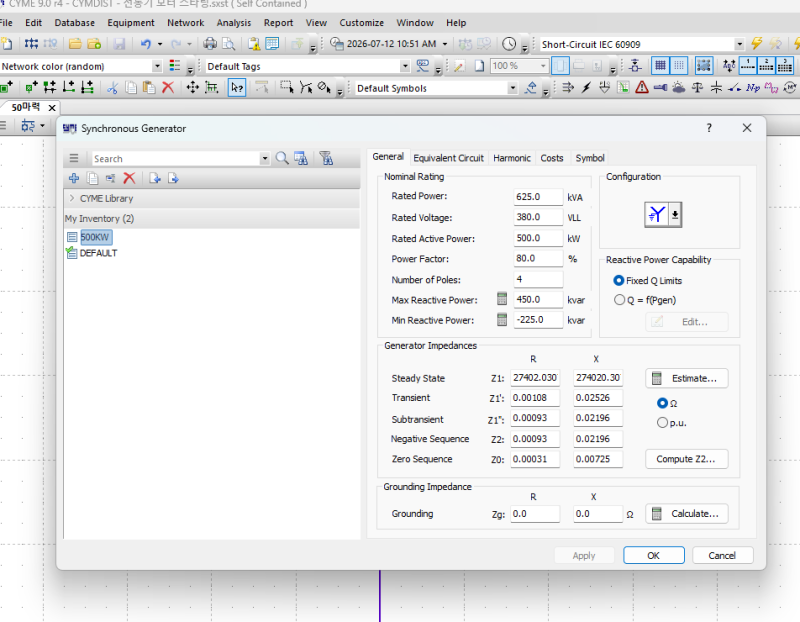
Task: Confirm the dialog with OK
Action: pyautogui.click(x=654, y=555)
